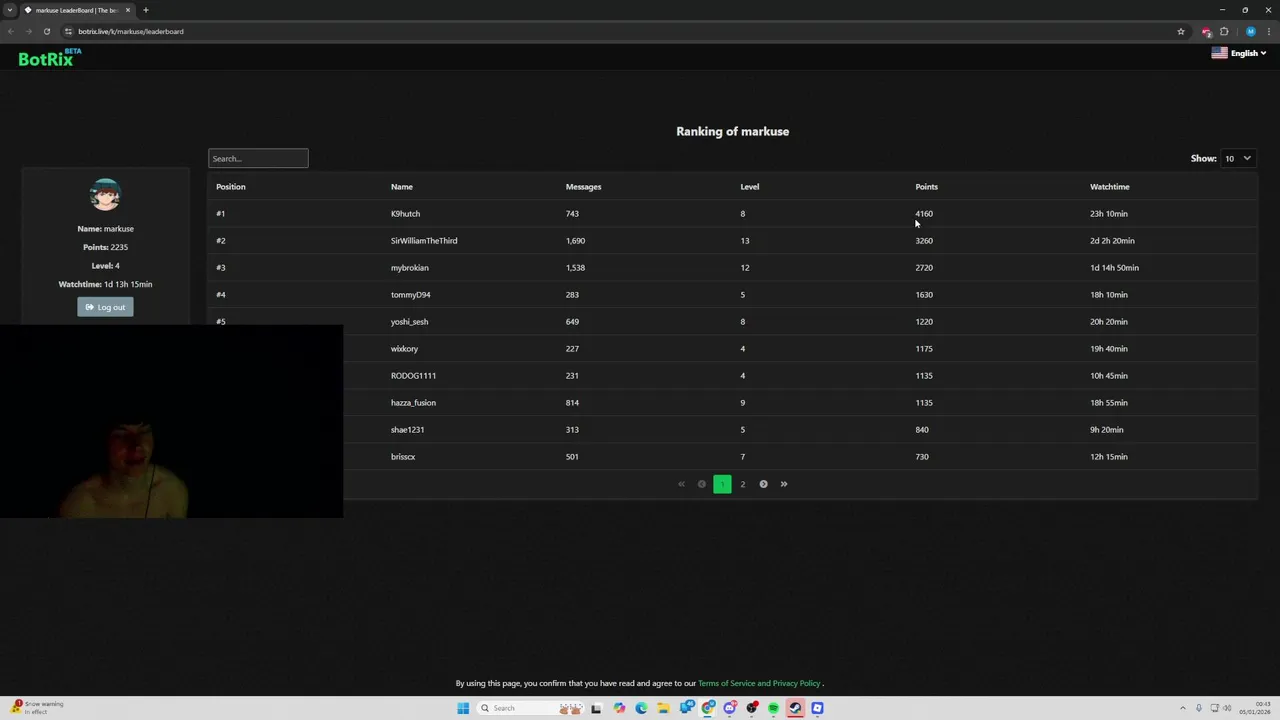Click the Messages column header

tap(583, 186)
